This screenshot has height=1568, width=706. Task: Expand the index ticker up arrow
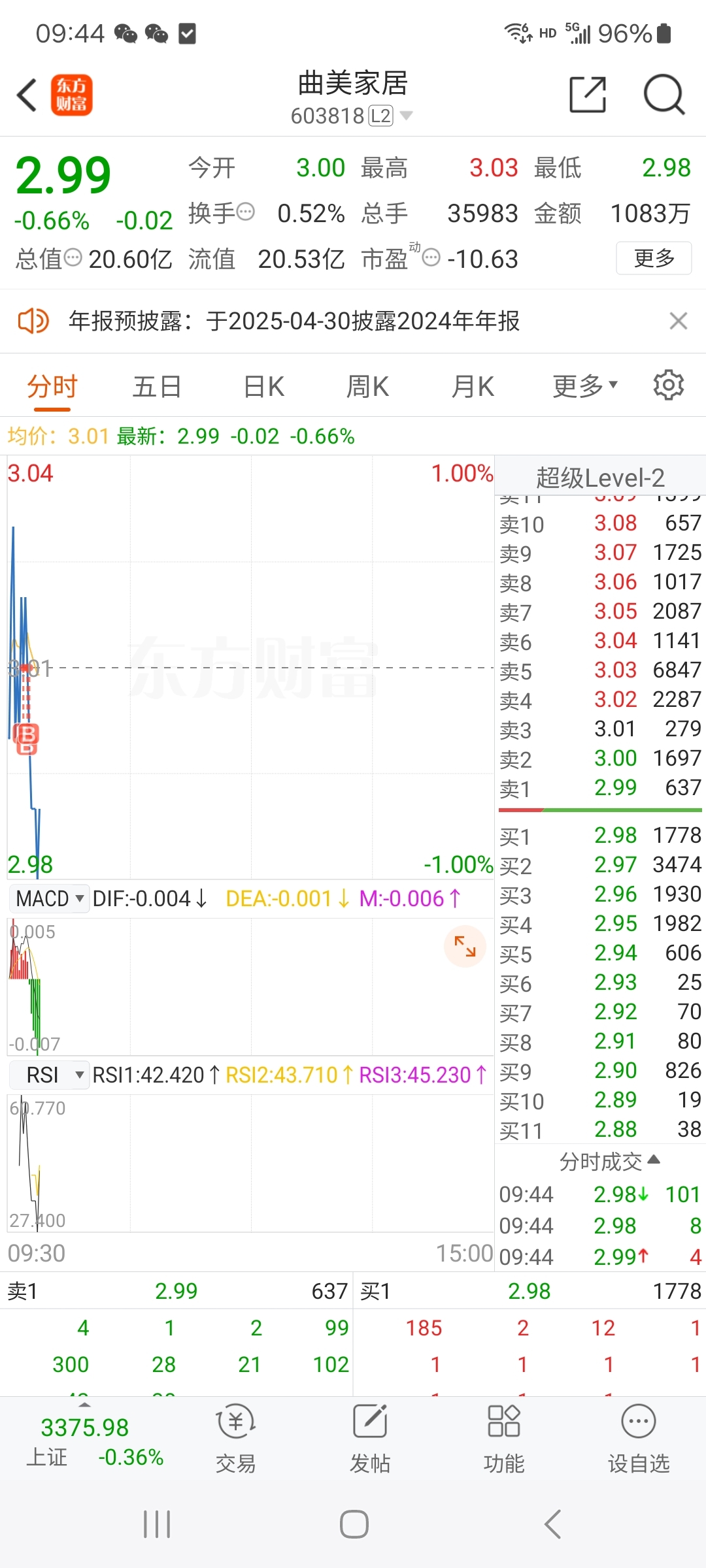(84, 1404)
